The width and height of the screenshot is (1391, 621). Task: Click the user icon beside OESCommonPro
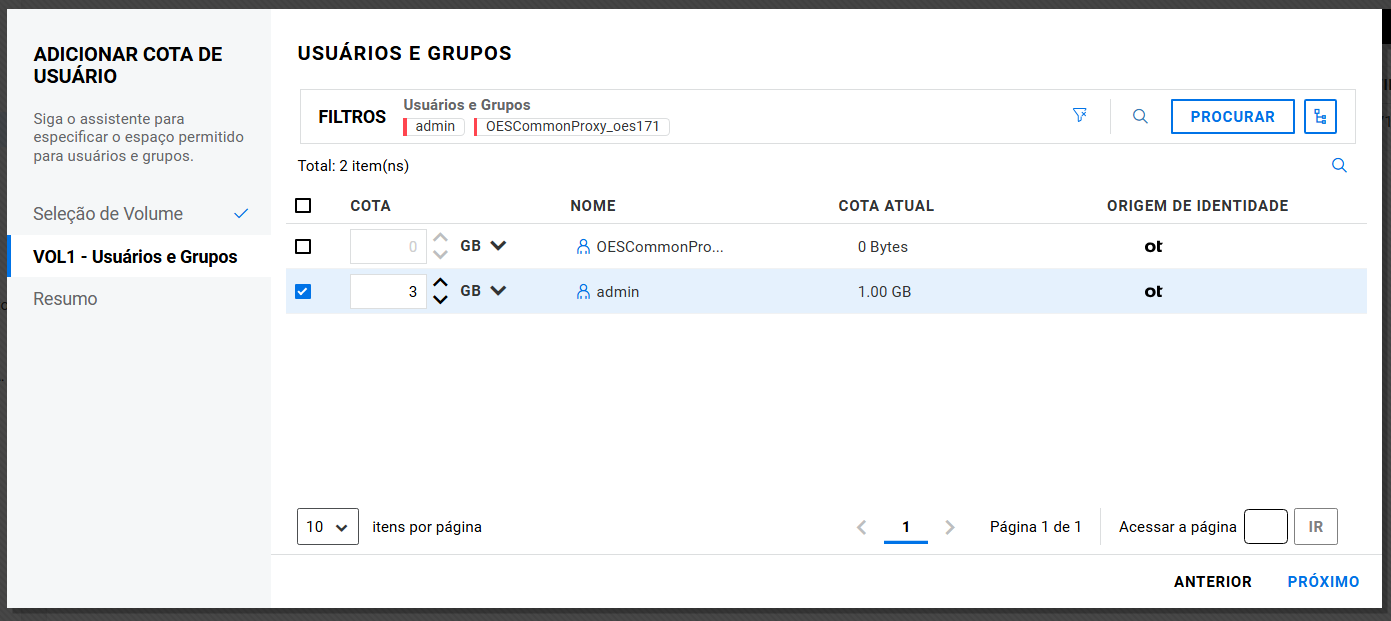(x=583, y=247)
